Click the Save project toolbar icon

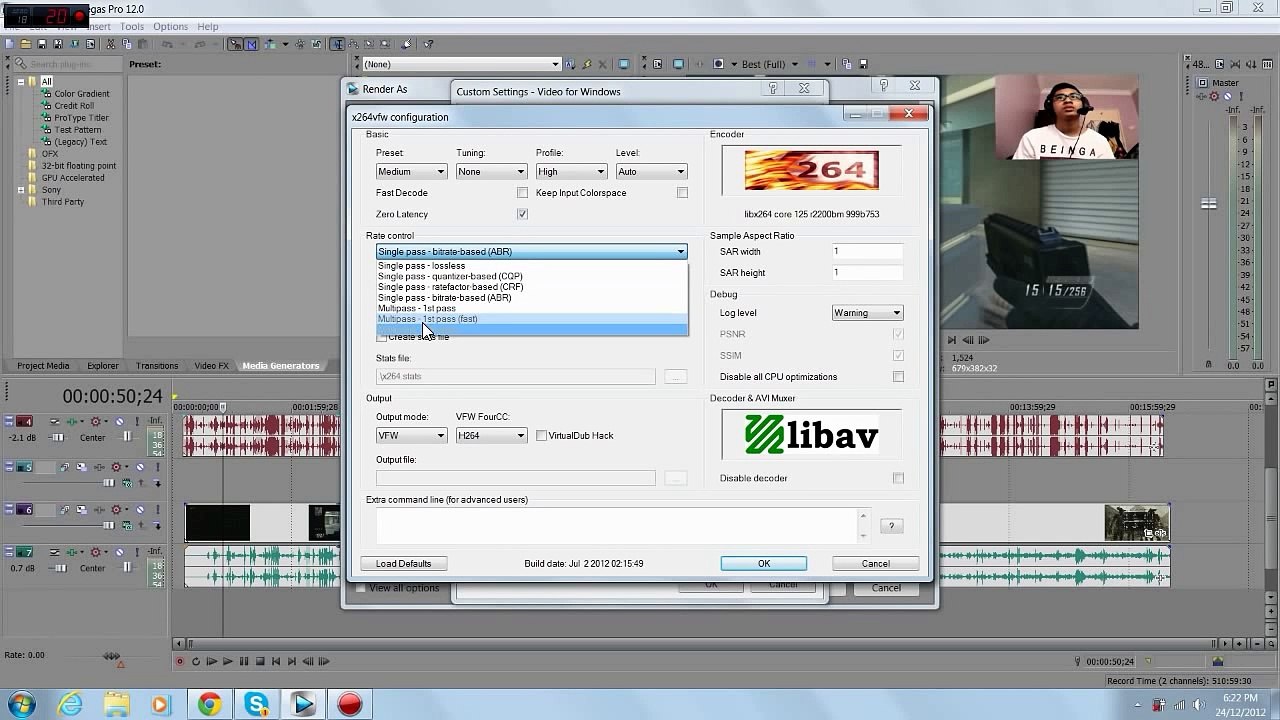(x=42, y=44)
